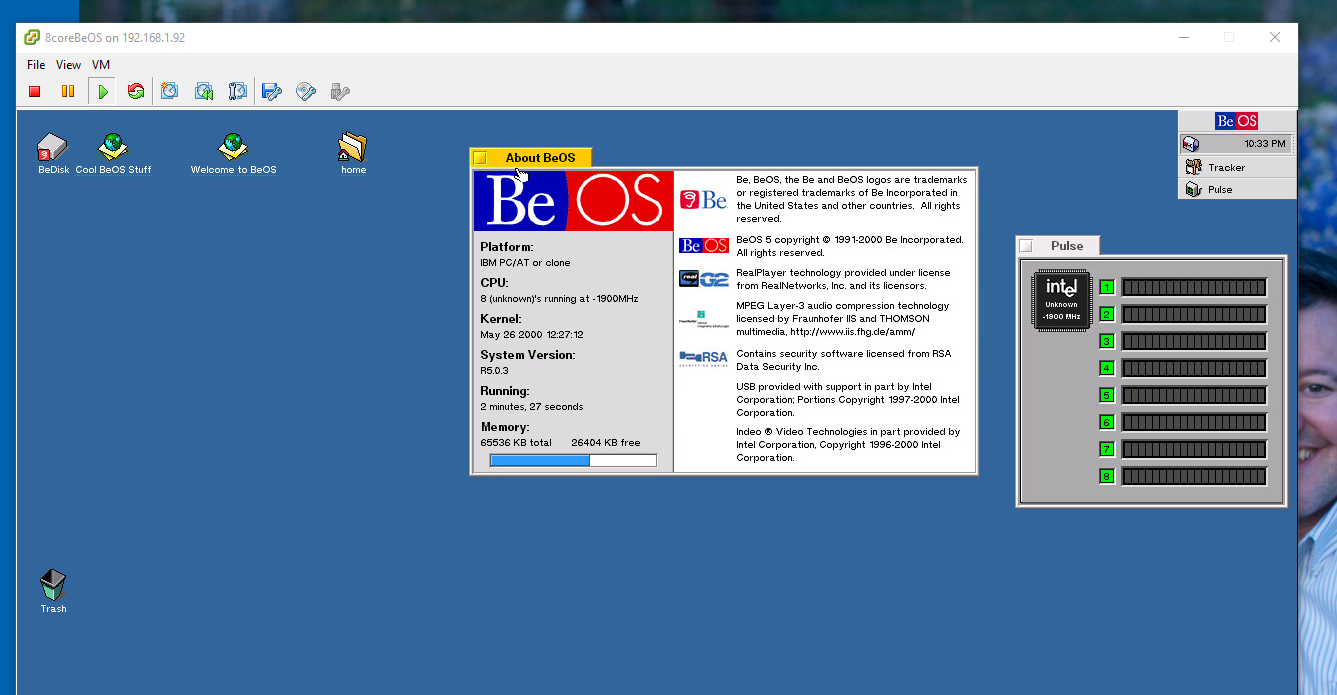The height and width of the screenshot is (695, 1337).
Task: Open the snapshot manager icon
Action: coord(237,91)
